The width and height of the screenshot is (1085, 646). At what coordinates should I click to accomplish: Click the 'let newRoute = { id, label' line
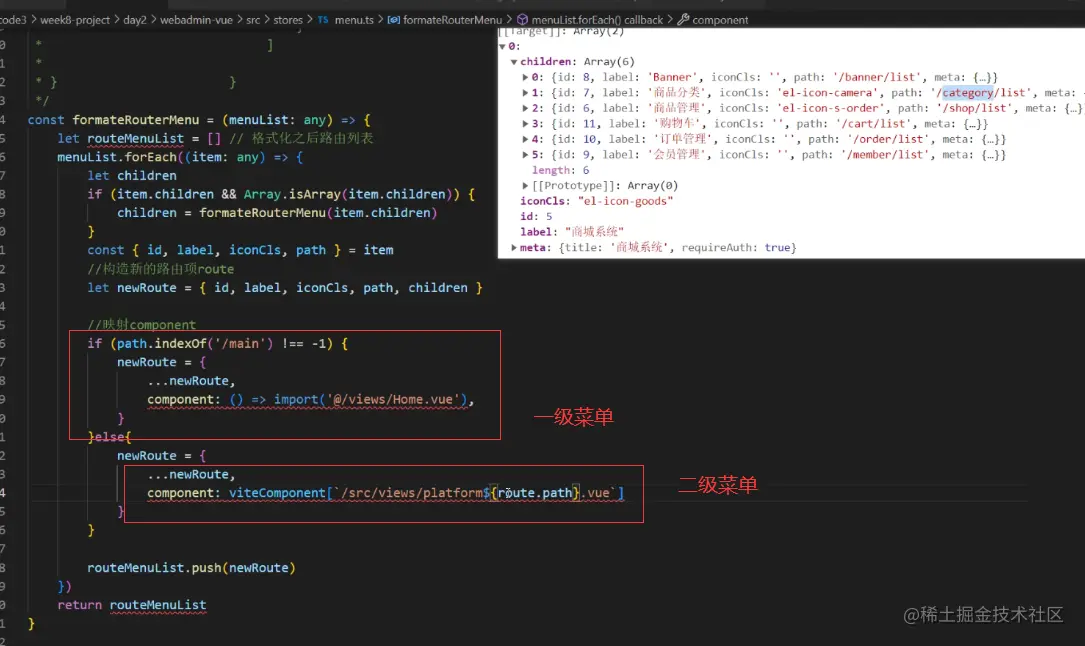(285, 288)
